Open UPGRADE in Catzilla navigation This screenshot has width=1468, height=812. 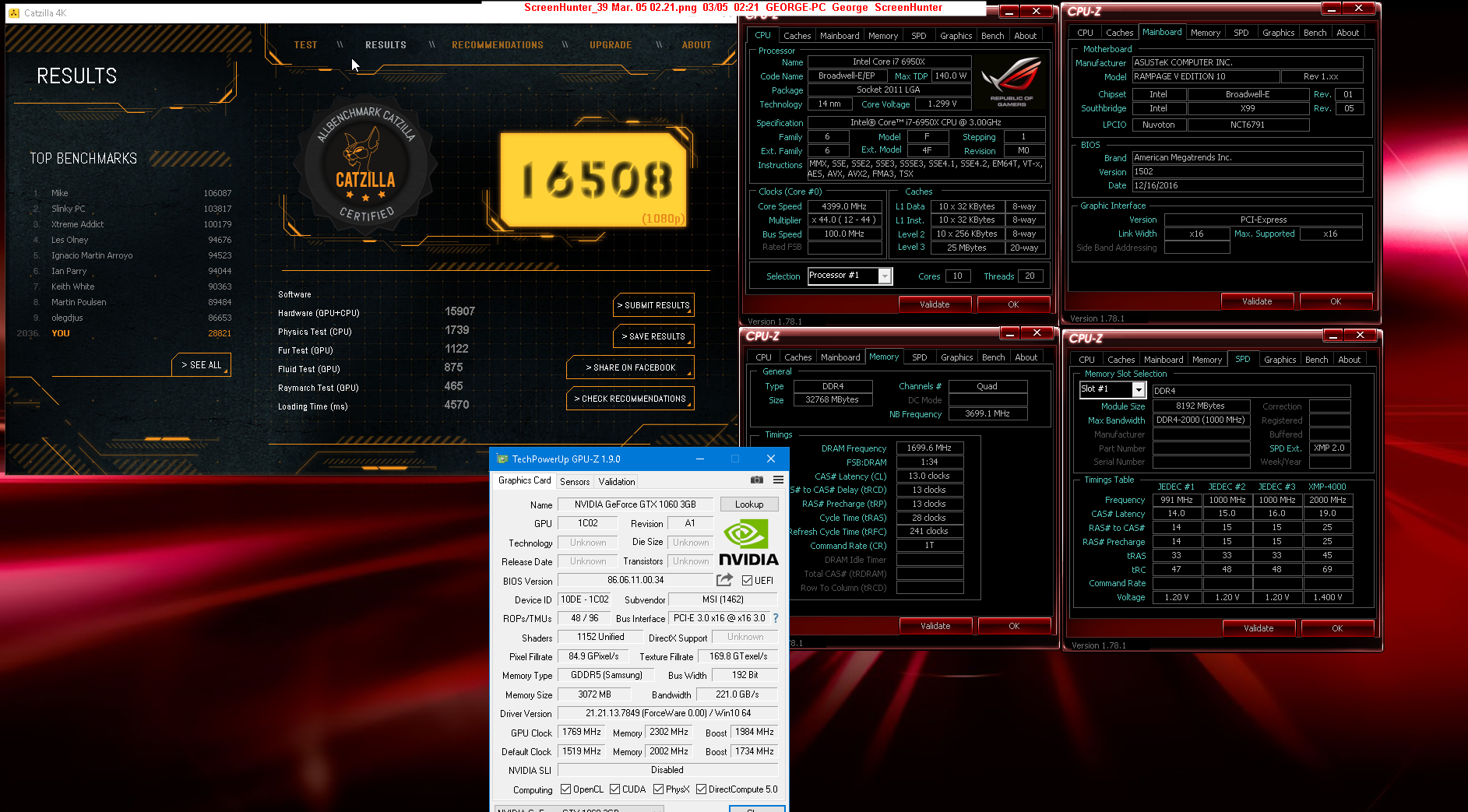coord(611,45)
